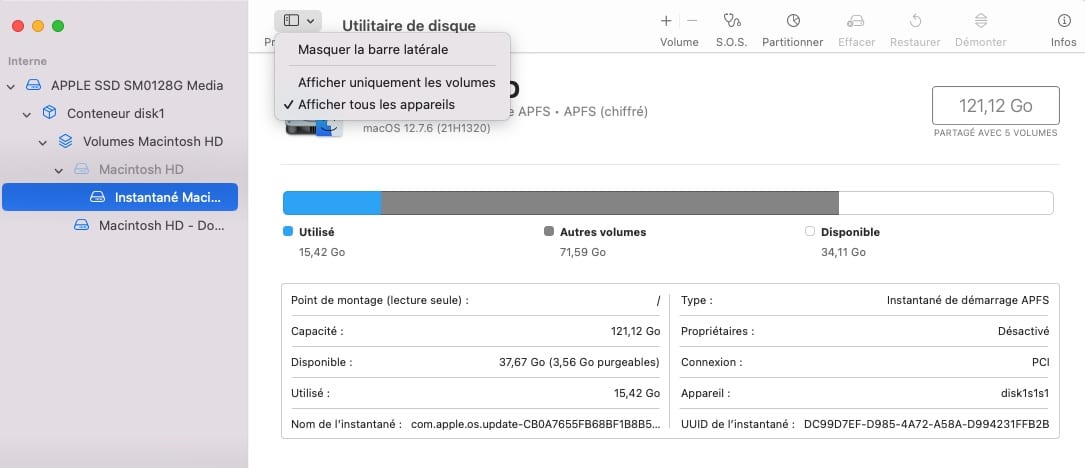Click the 121,12 Go capacity box
The width and height of the screenshot is (1085, 468).
[994, 105]
